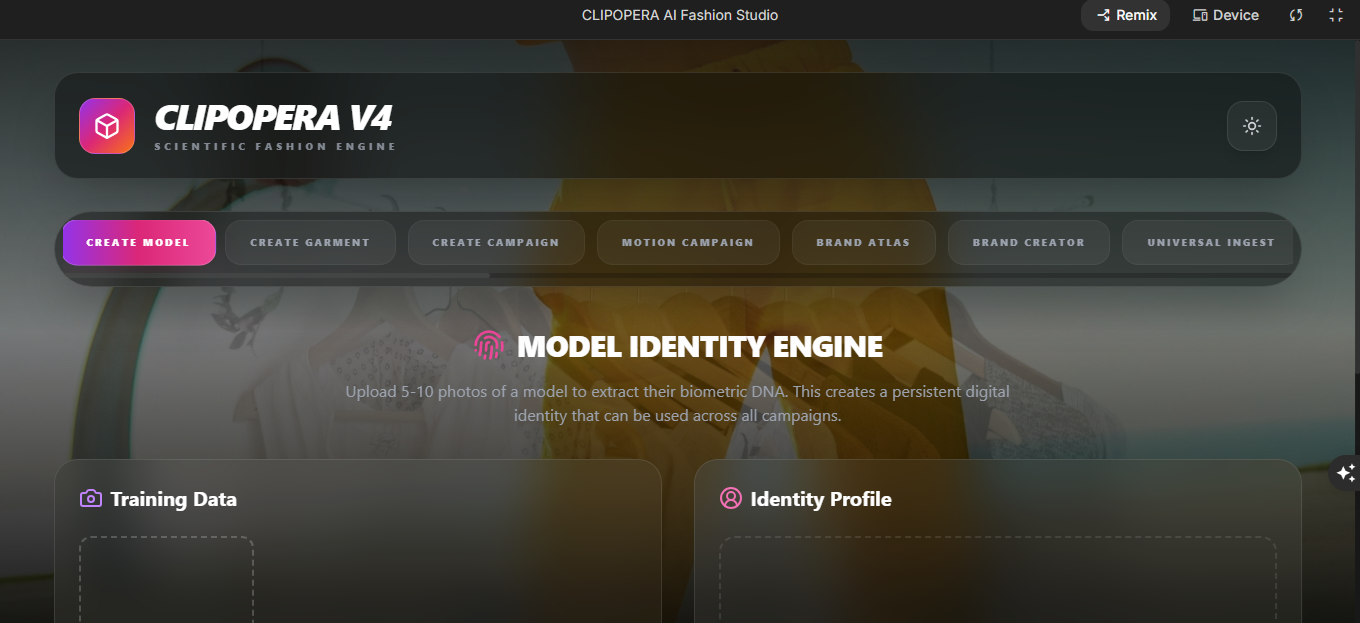The image size is (1360, 623).
Task: Click the Training Data upload dropzone
Action: (x=166, y=580)
